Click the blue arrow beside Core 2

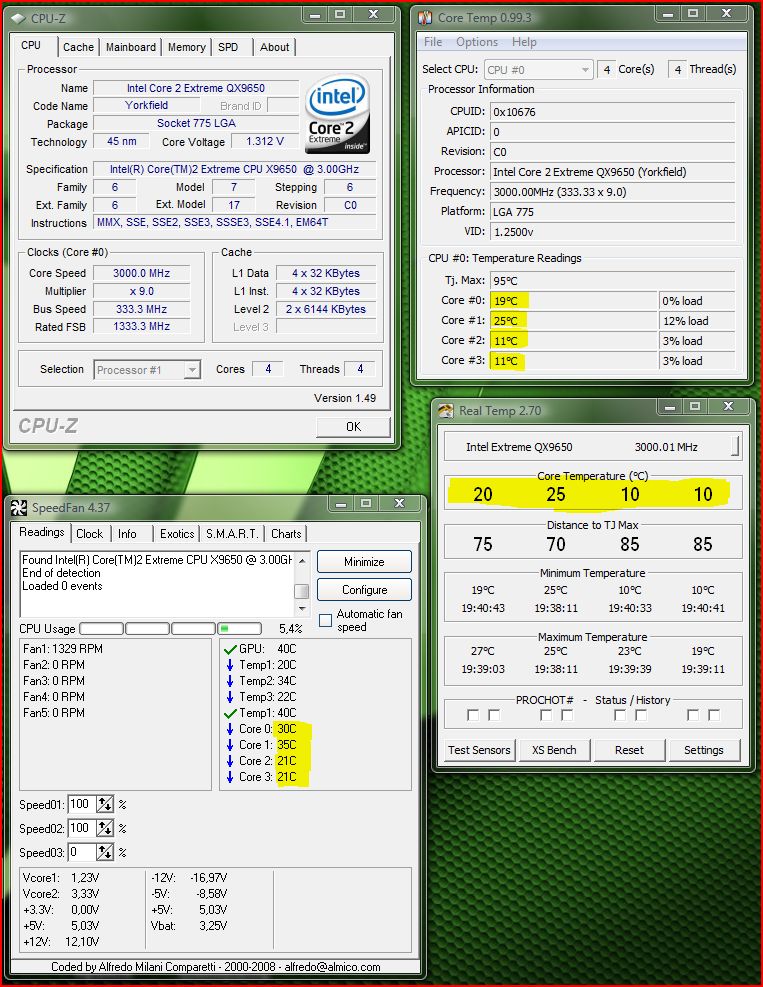click(230, 761)
